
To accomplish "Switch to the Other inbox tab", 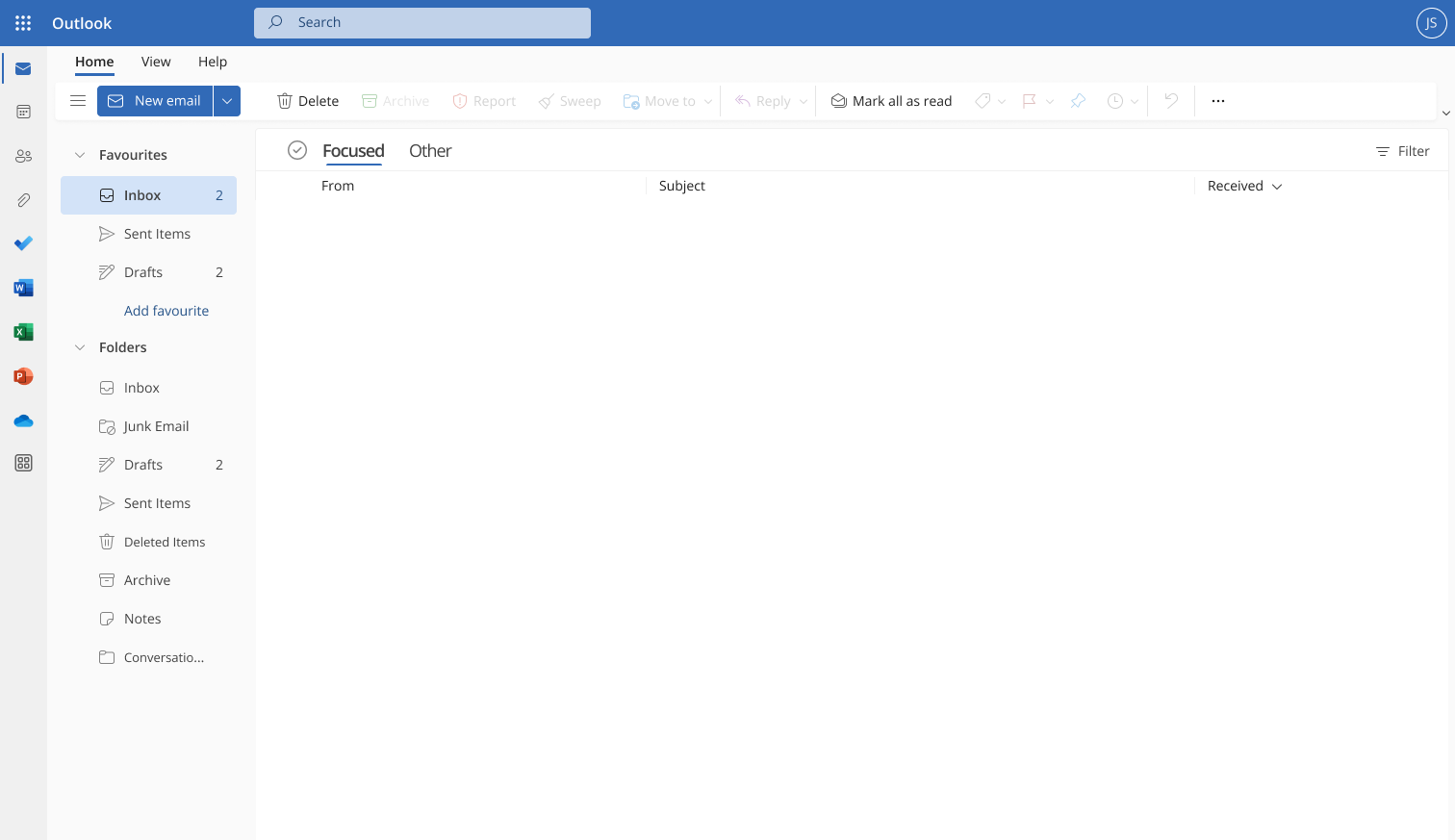I will tap(430, 151).
